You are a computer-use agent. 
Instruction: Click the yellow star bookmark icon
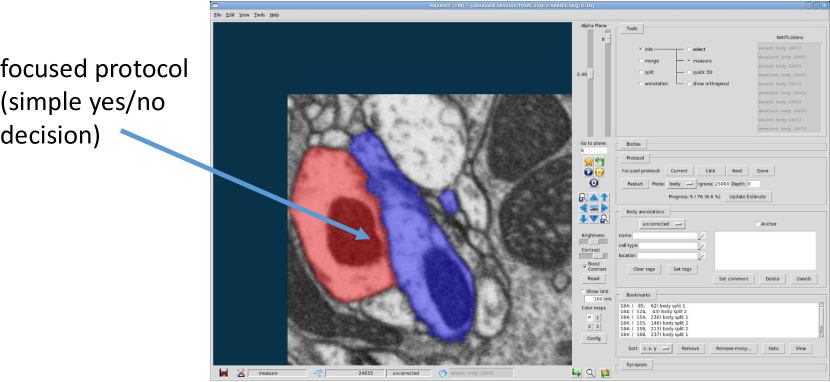(x=588, y=162)
